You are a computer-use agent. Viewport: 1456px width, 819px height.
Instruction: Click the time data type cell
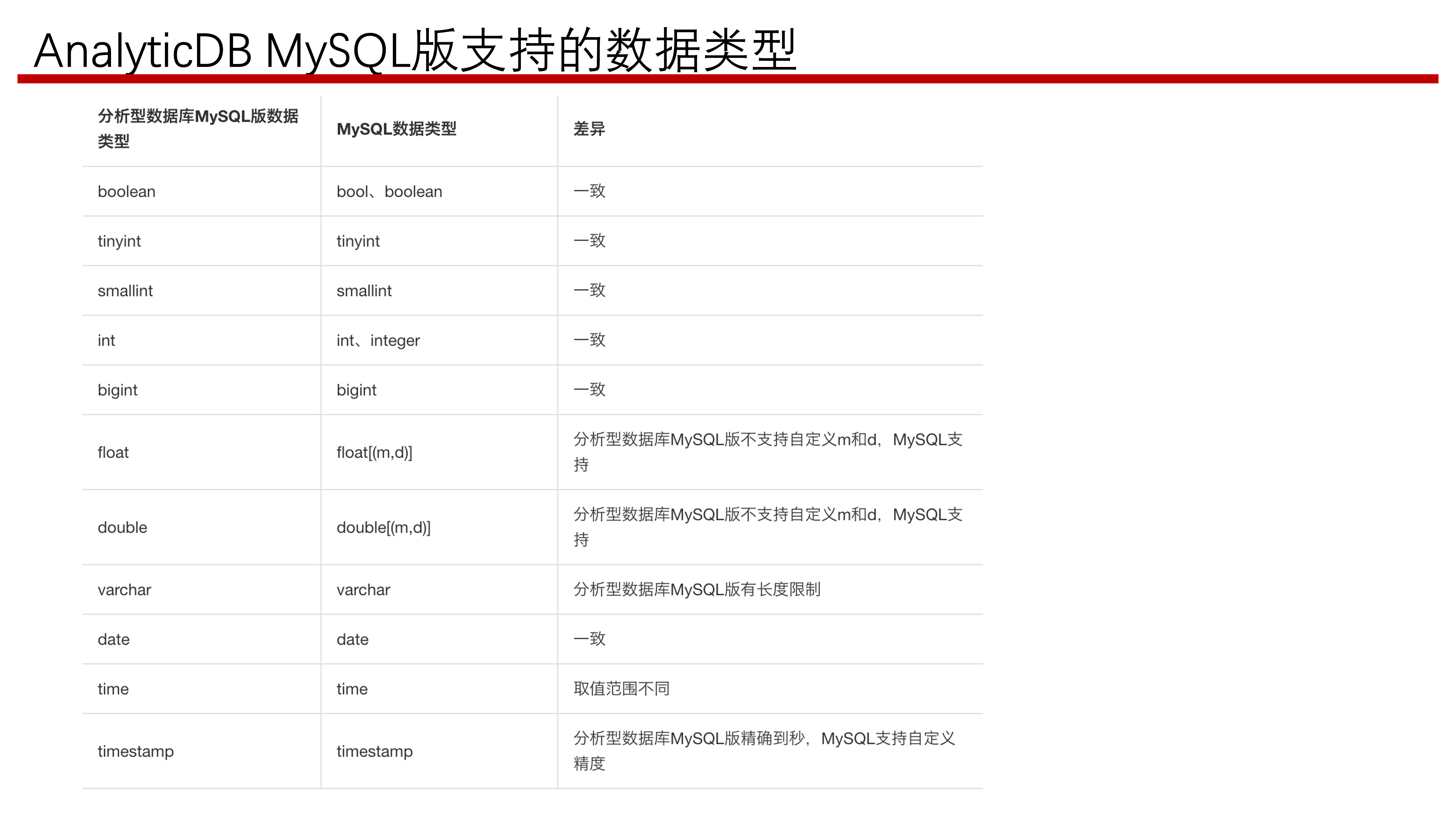point(112,688)
